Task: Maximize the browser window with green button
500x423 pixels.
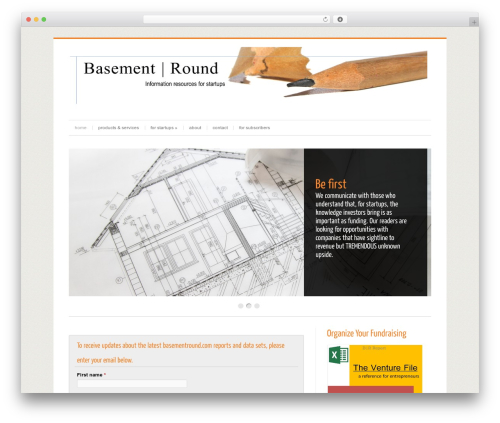Action: click(x=44, y=19)
